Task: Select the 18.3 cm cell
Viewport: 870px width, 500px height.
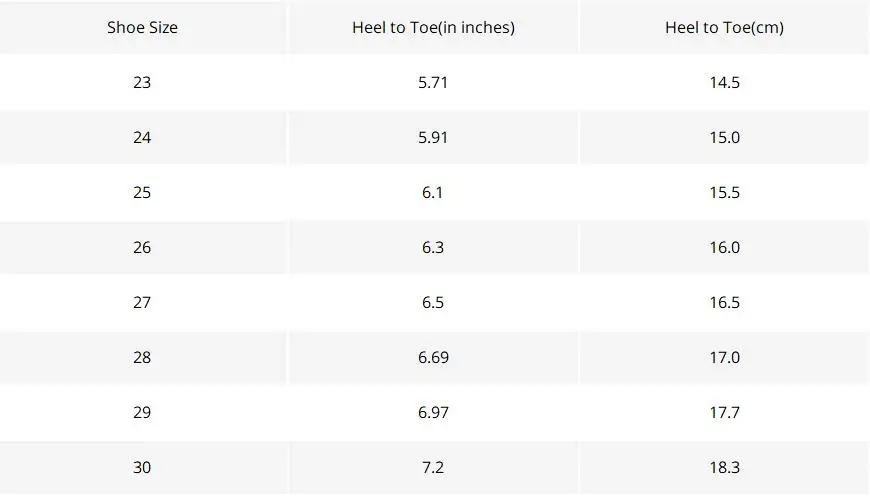Action: 724,467
